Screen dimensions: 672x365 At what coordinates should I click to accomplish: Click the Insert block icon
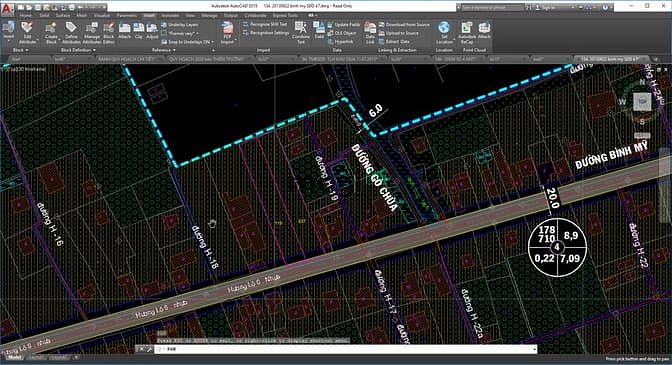click(x=9, y=27)
